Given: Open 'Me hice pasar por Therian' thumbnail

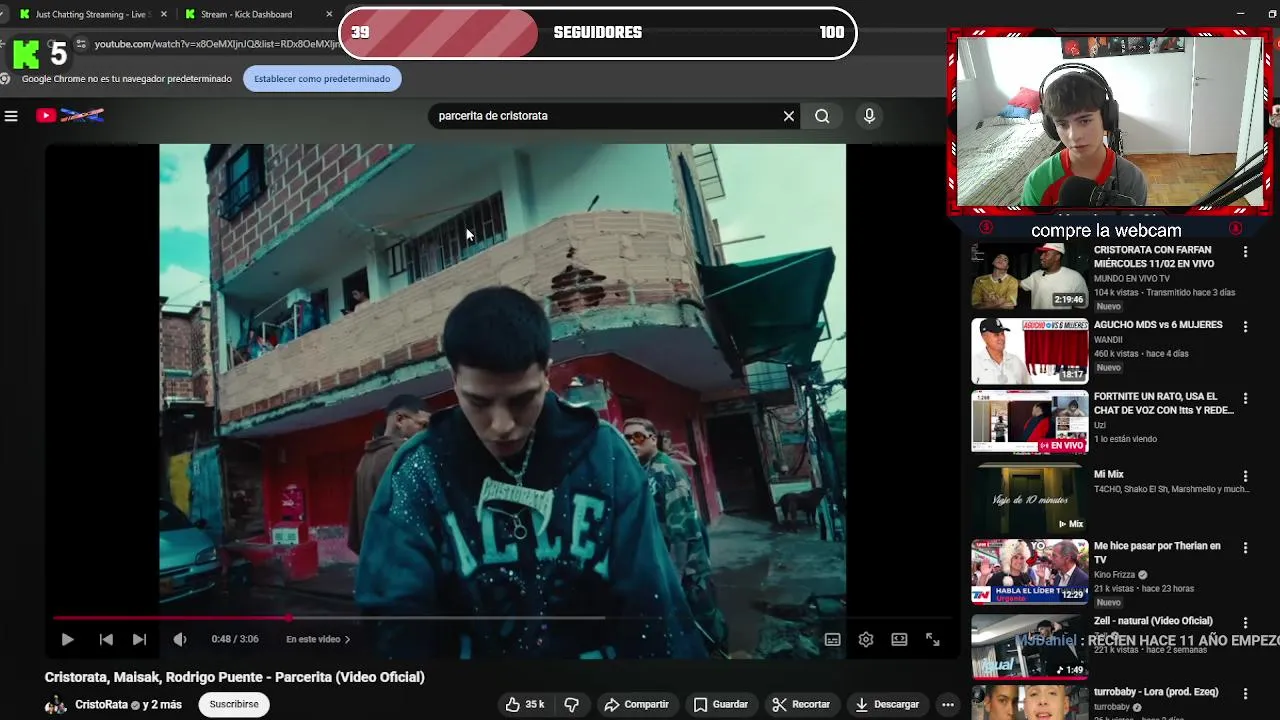Looking at the screenshot, I should tap(1029, 572).
